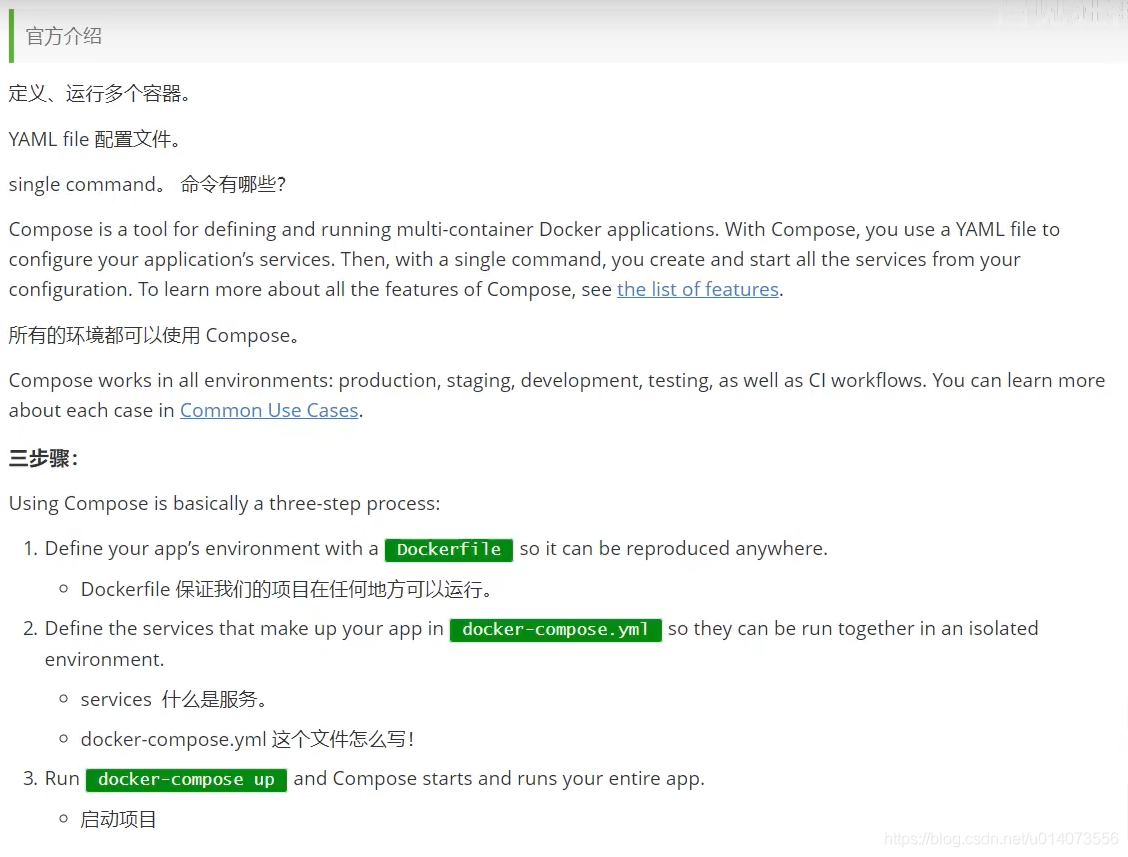Click the bullet '启动项目'
Image resolution: width=1128 pixels, height=857 pixels.
click(x=119, y=820)
